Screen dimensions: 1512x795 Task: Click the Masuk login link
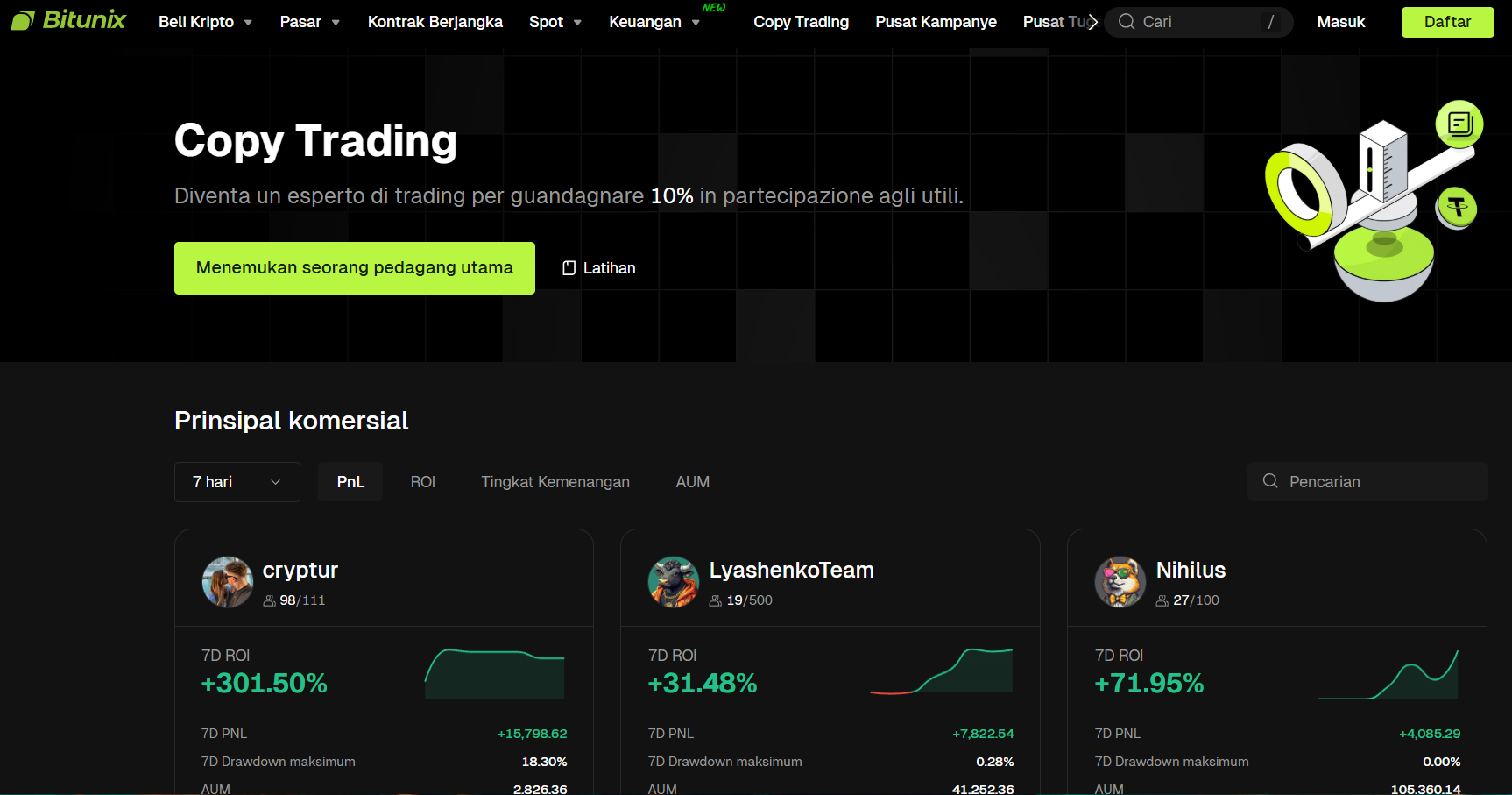pos(1340,22)
